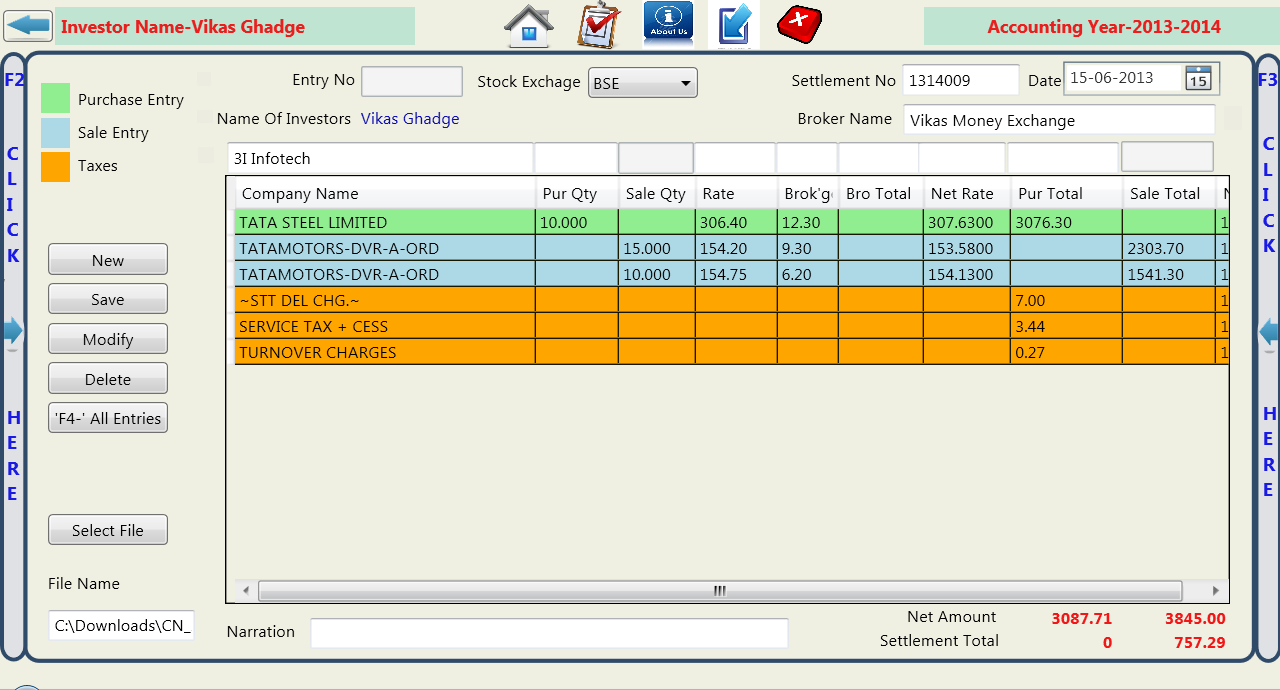Select the TATA STEEL LIMITED row
This screenshot has height=690, width=1280.
click(385, 222)
